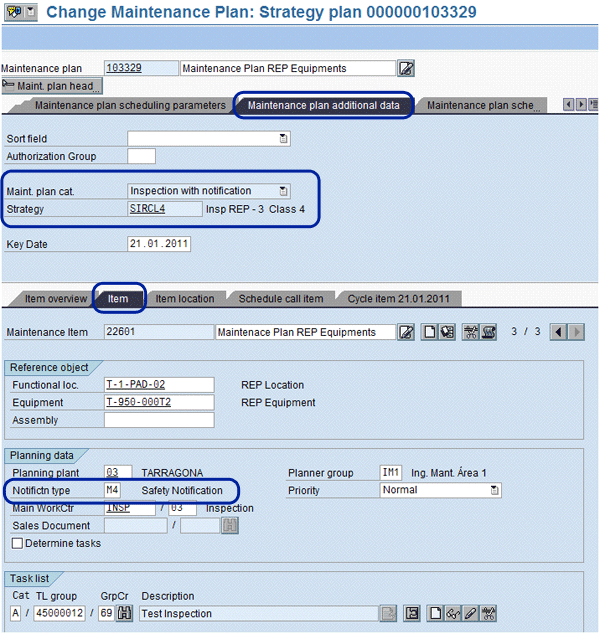Click the 'Safety Notification' text
The width and height of the screenshot is (600, 634).
point(182,490)
